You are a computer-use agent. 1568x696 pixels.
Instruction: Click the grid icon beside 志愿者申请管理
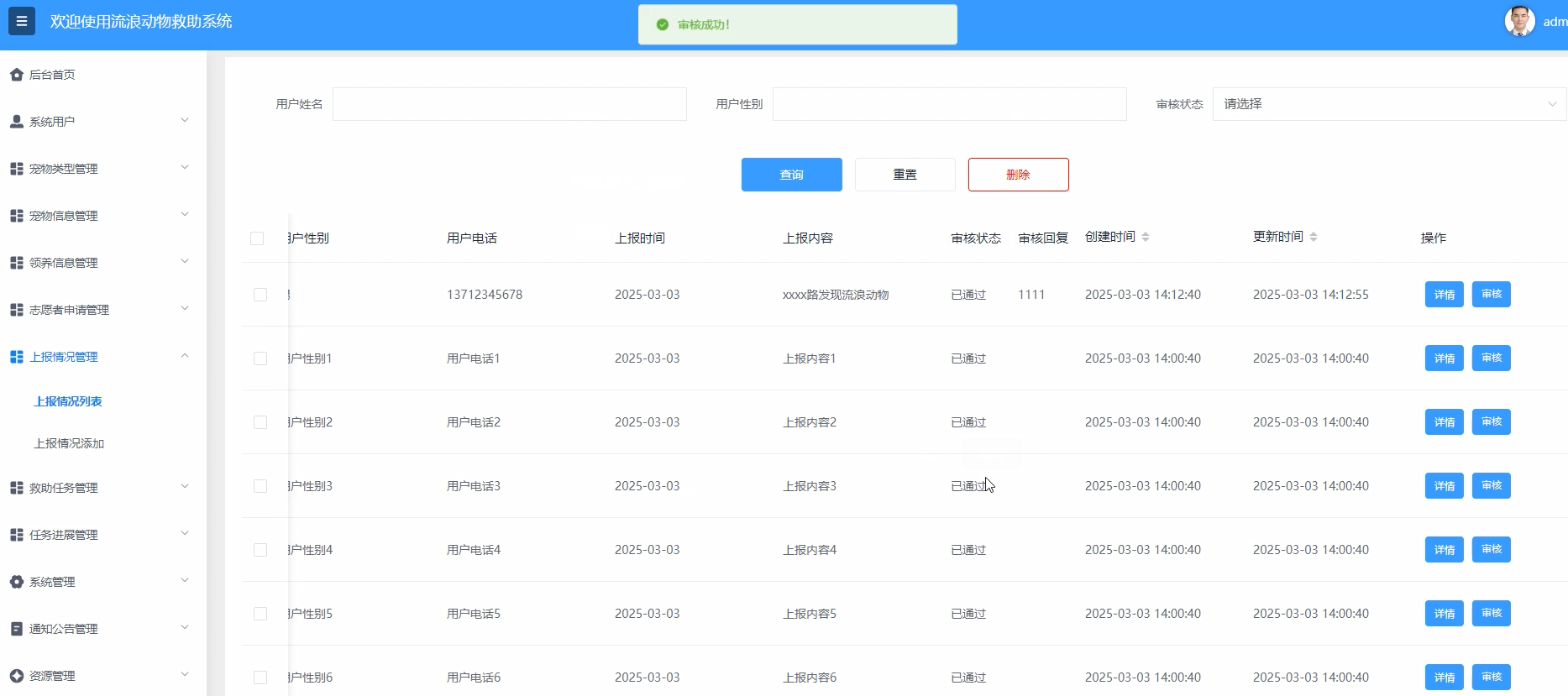click(x=16, y=310)
